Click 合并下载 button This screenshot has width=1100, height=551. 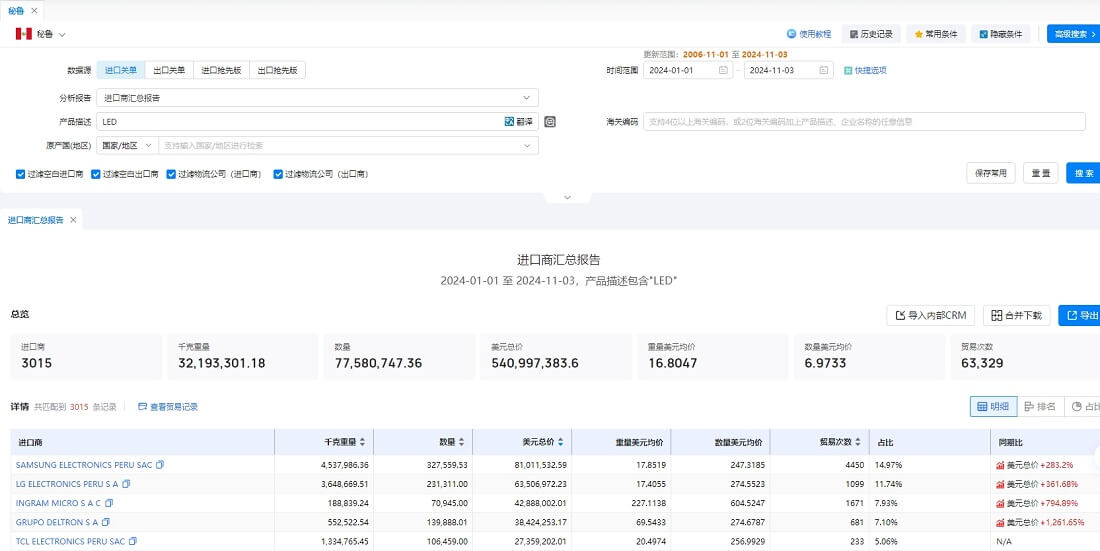click(x=1017, y=315)
